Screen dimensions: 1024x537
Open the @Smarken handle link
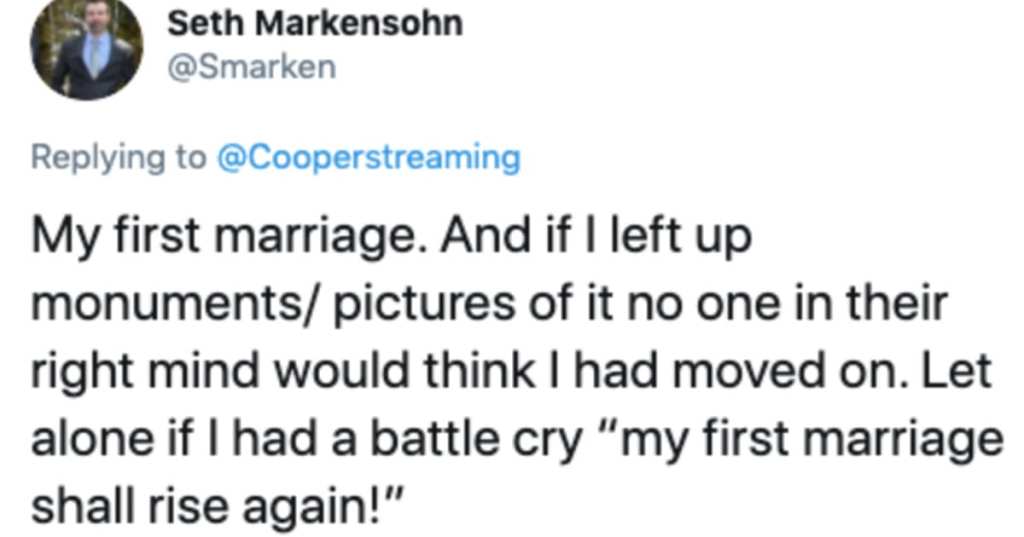[251, 67]
